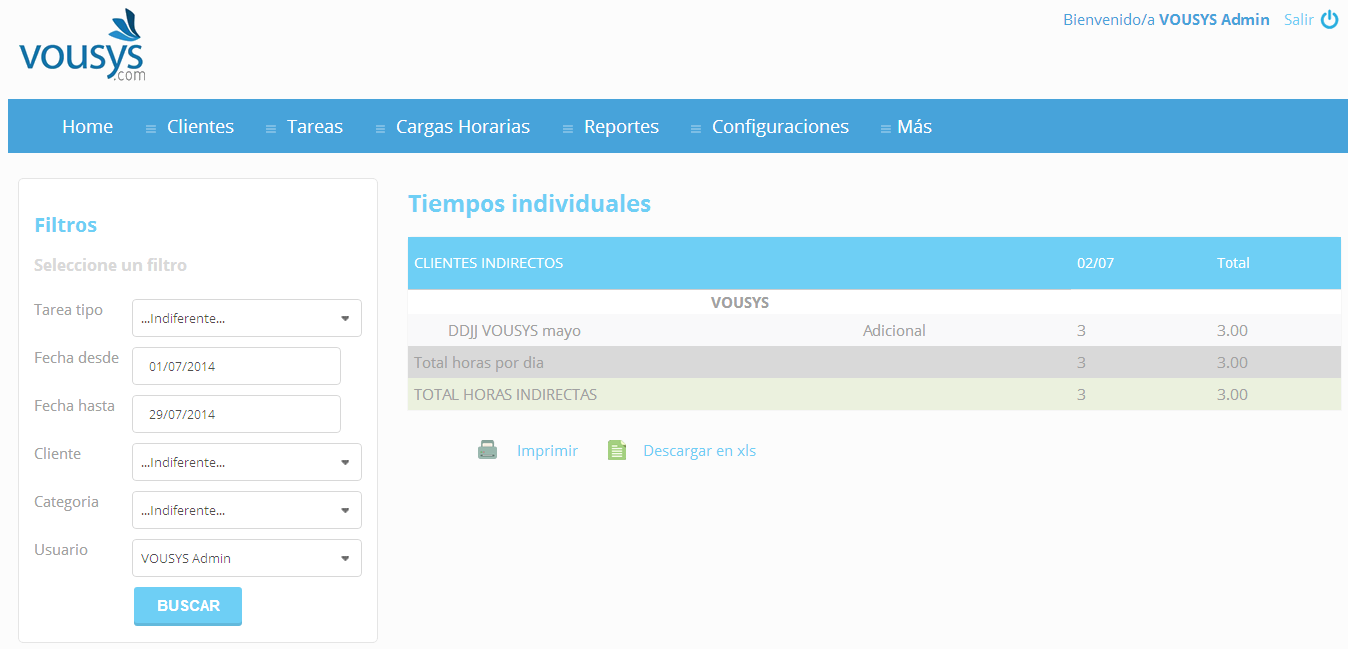This screenshot has width=1348, height=649.
Task: Expand the Usuario dropdown showing VOUSYS Admin
Action: click(x=247, y=558)
